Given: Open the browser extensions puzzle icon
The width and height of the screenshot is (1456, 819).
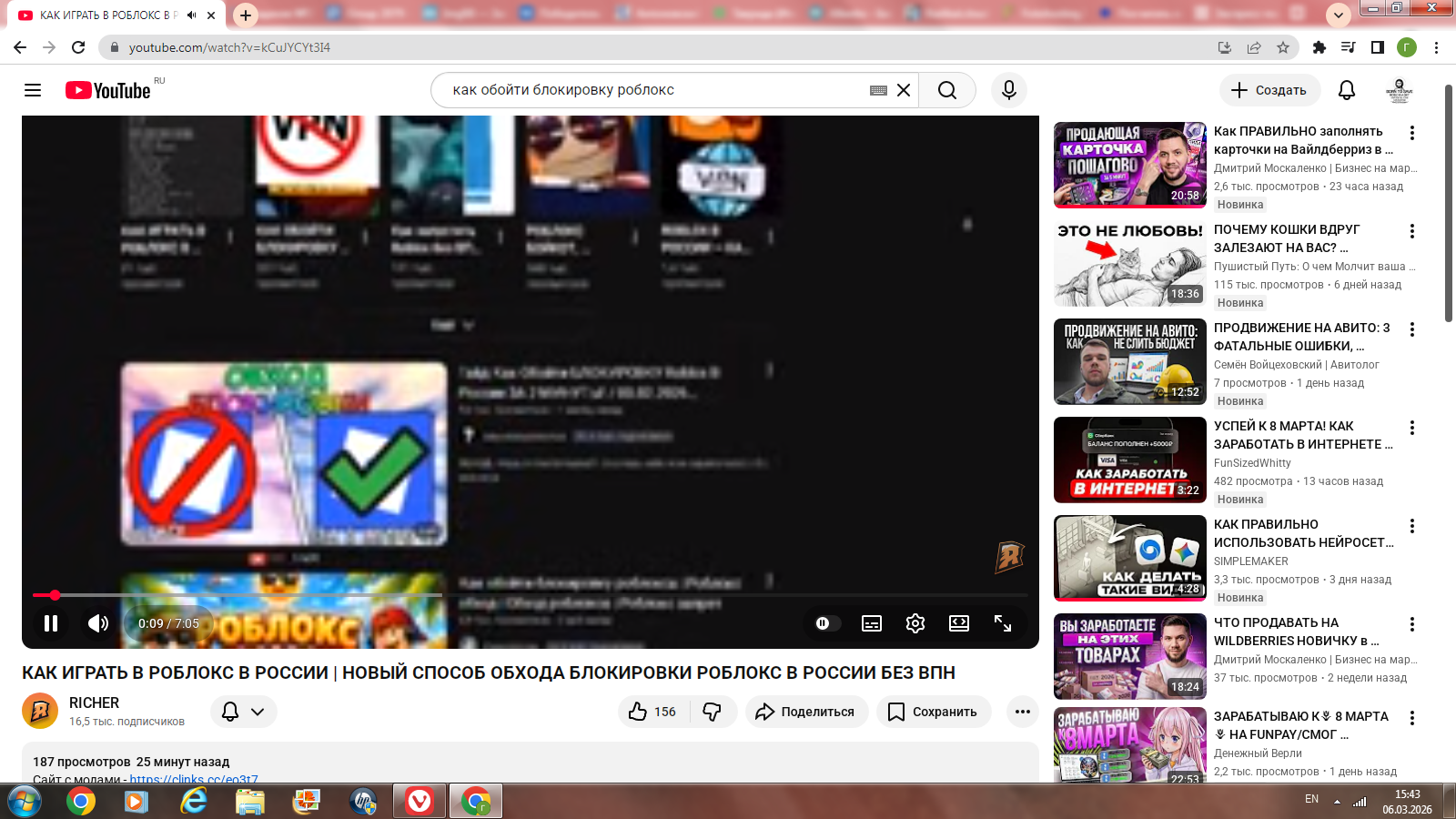Looking at the screenshot, I should [1319, 47].
